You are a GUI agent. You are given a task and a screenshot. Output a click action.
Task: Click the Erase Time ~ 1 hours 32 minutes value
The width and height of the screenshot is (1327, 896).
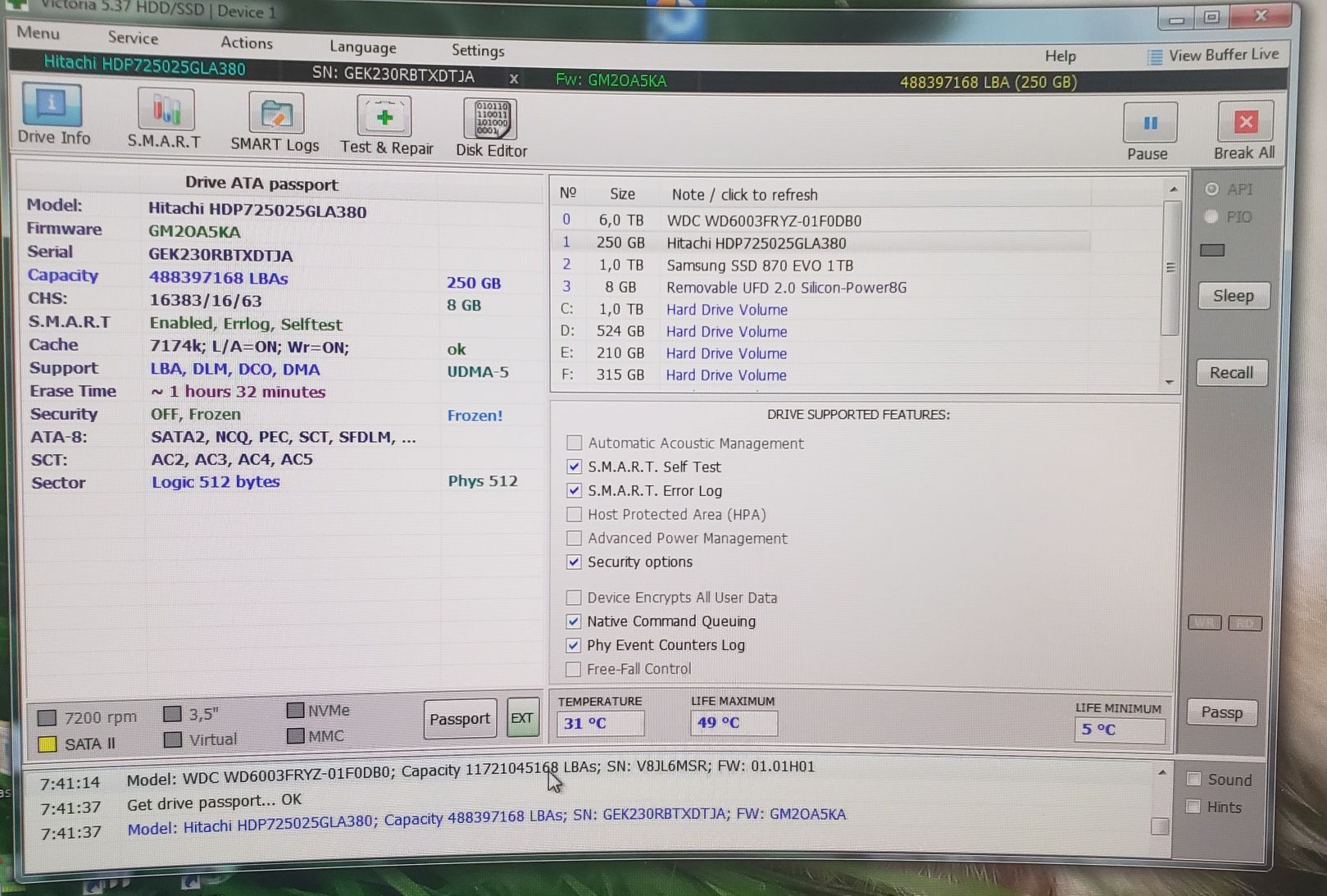tap(238, 391)
